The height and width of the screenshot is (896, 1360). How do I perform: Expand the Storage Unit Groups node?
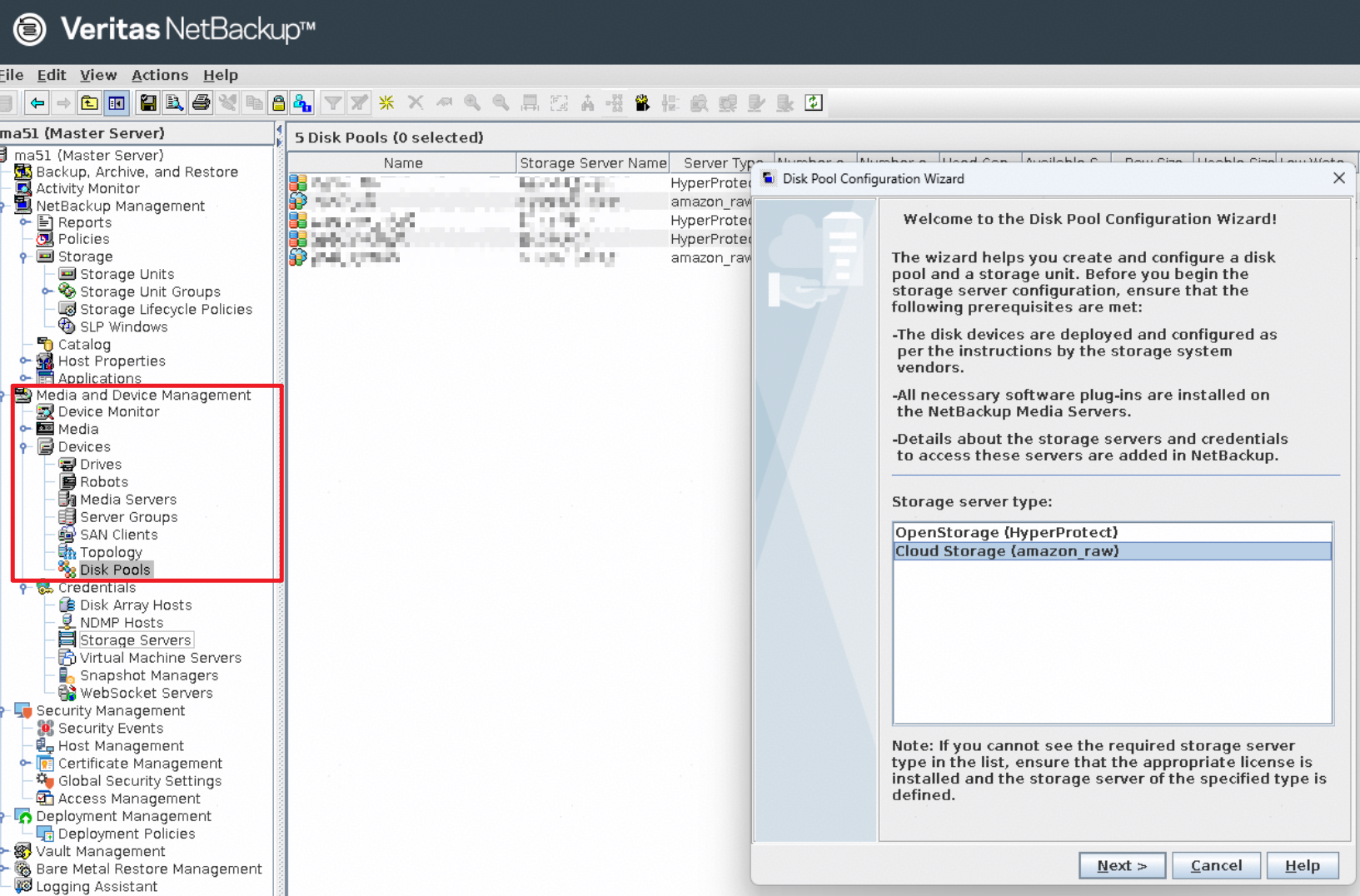47,291
